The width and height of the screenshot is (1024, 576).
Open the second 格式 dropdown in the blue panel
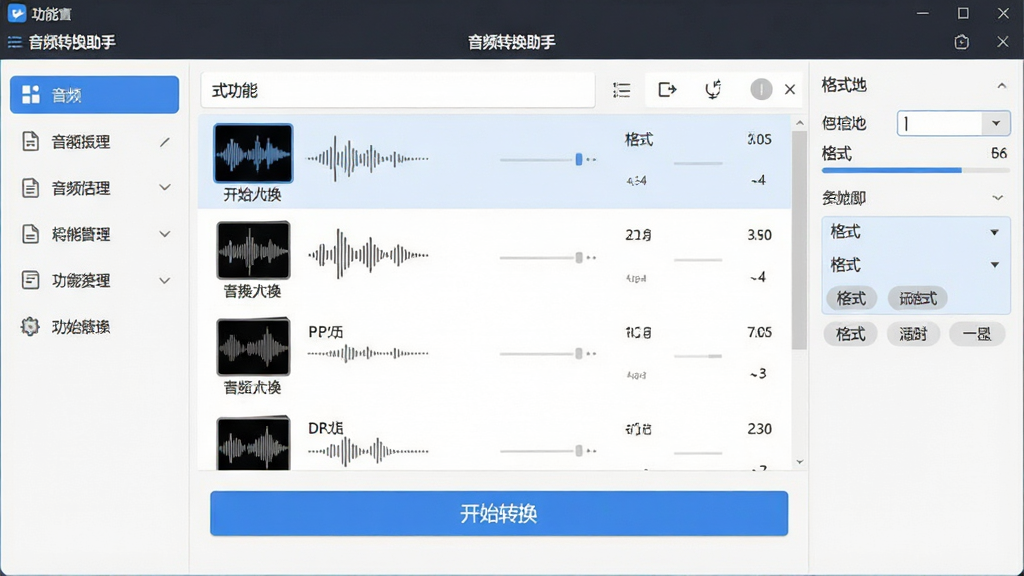click(915, 264)
